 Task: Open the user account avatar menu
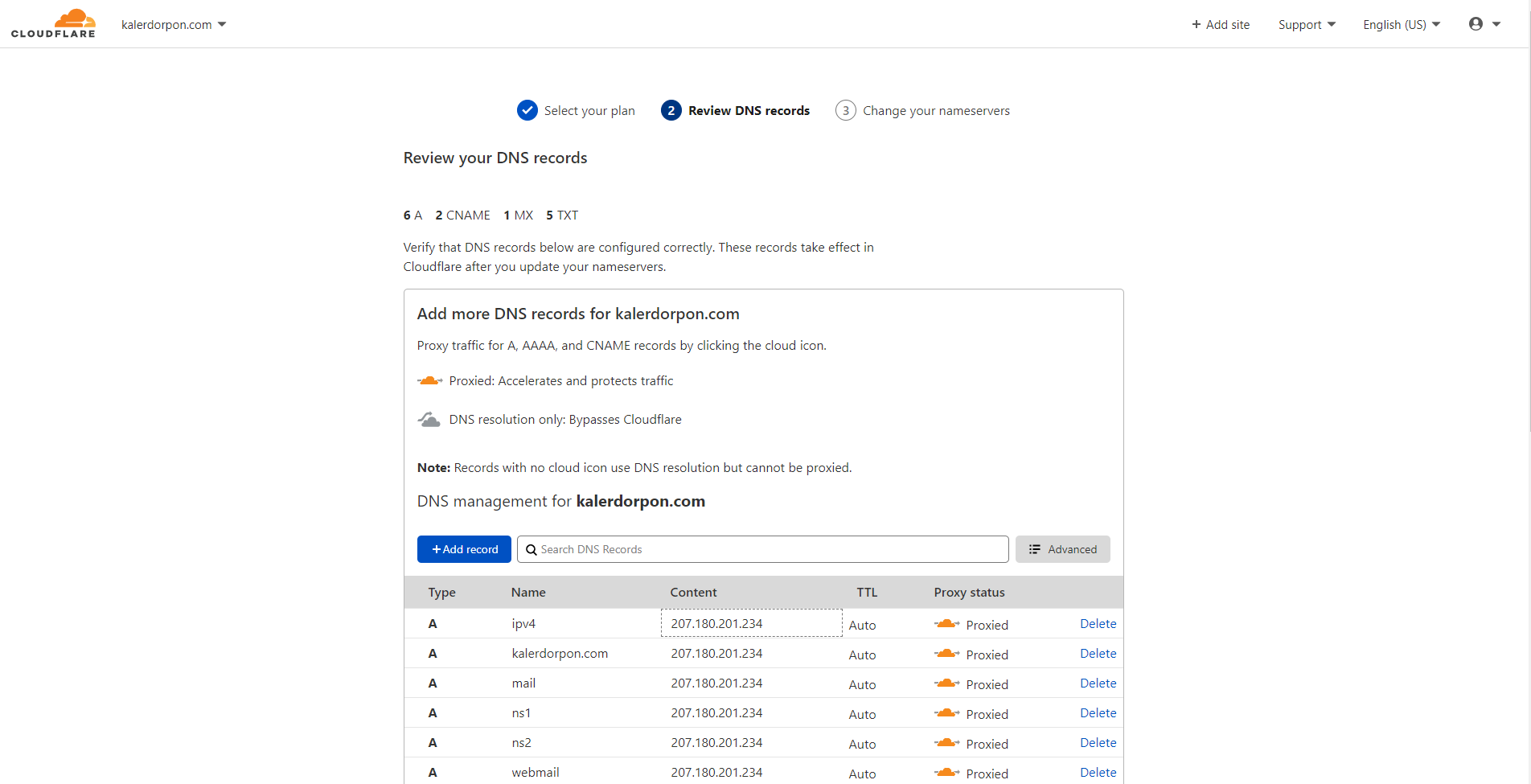pyautogui.click(x=1476, y=24)
